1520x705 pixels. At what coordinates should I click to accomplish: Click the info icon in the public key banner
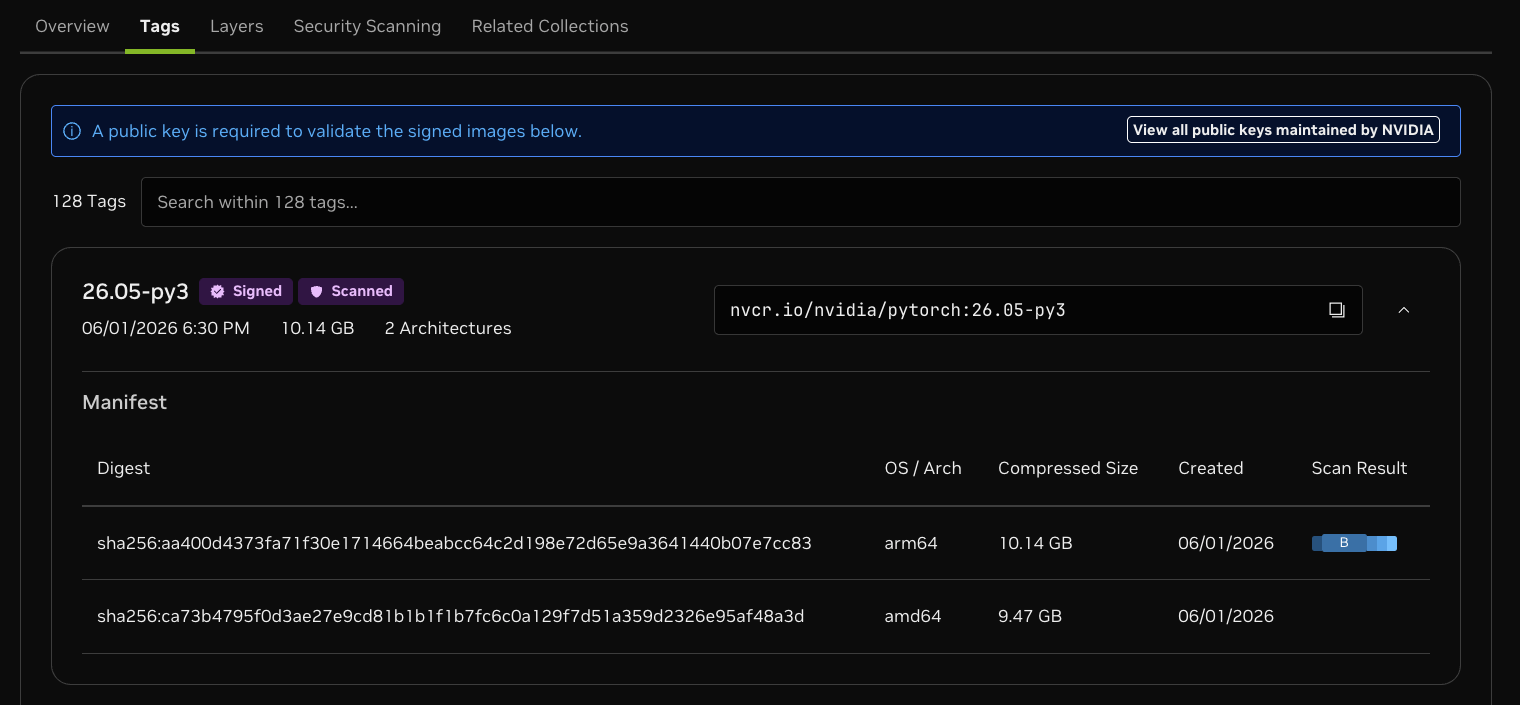tap(72, 131)
